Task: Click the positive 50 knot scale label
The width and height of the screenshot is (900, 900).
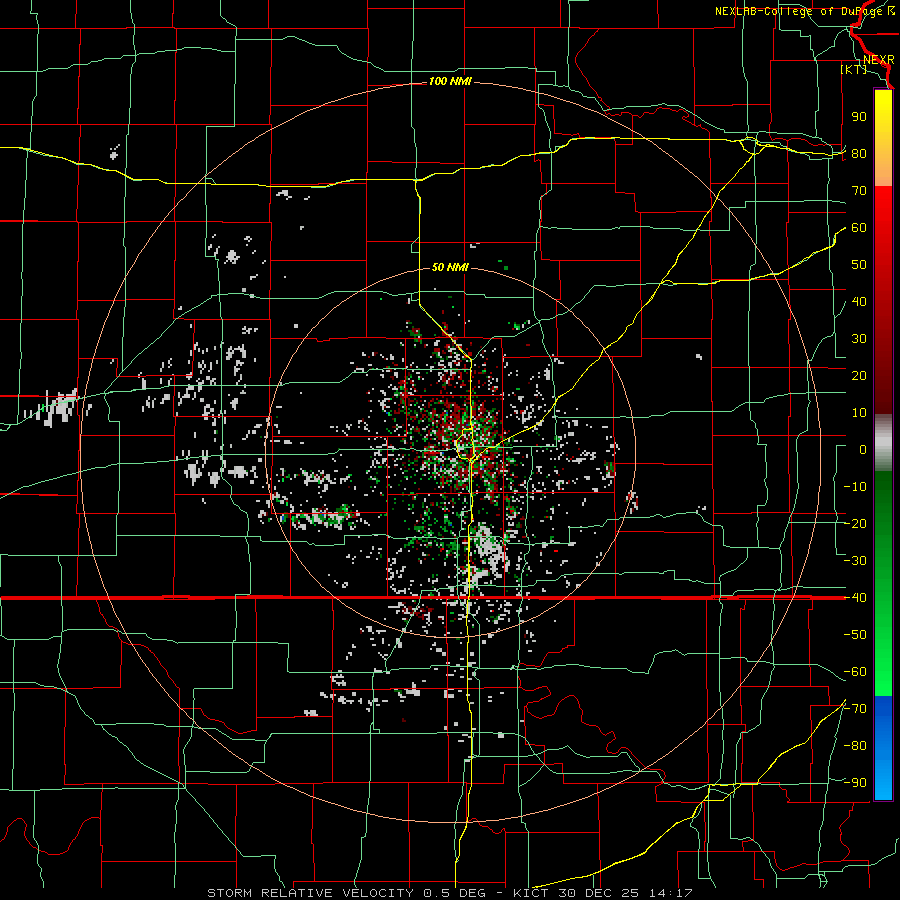Action: point(859,265)
